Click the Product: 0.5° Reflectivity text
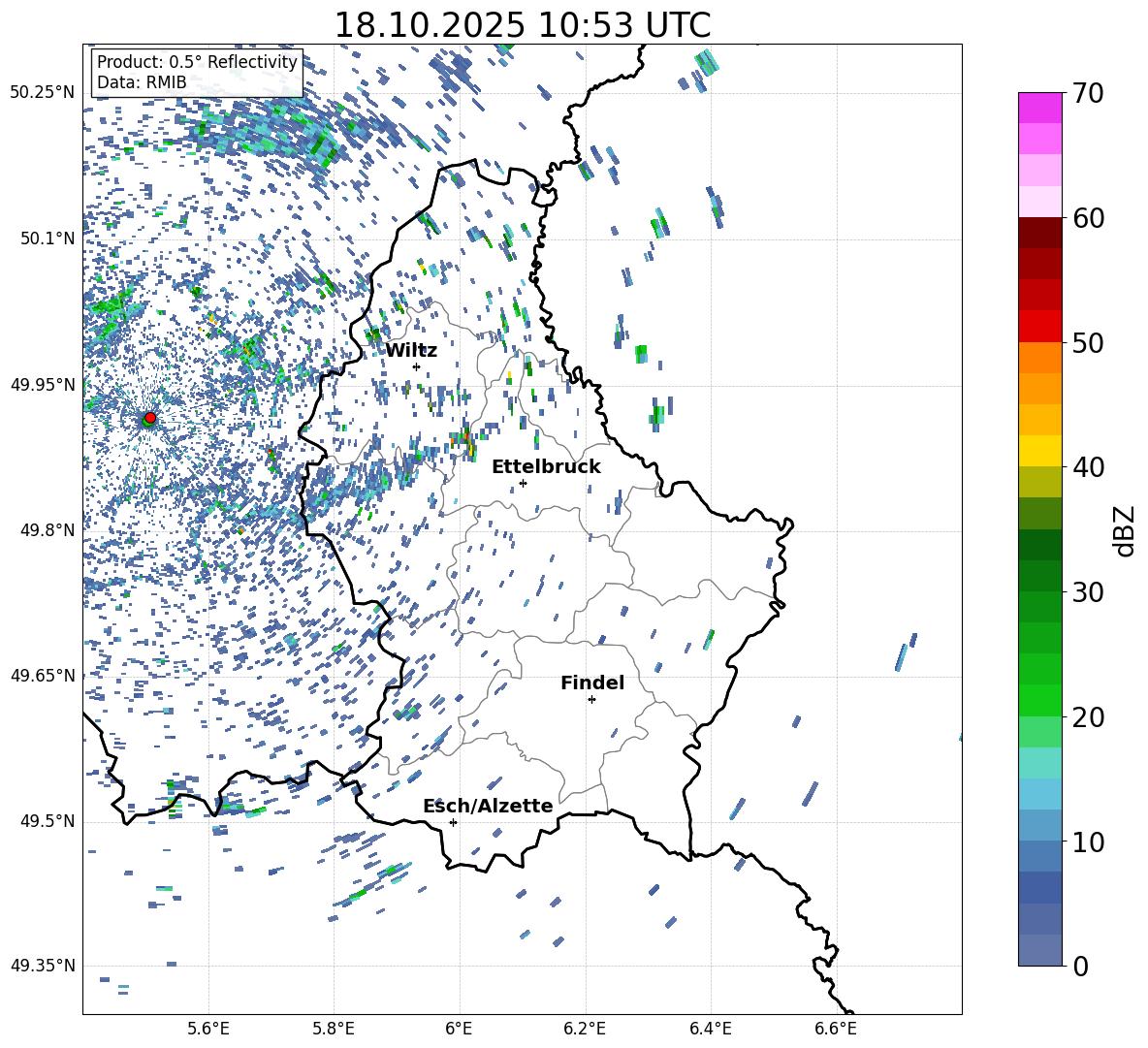The height and width of the screenshot is (1048, 1148). click(197, 62)
